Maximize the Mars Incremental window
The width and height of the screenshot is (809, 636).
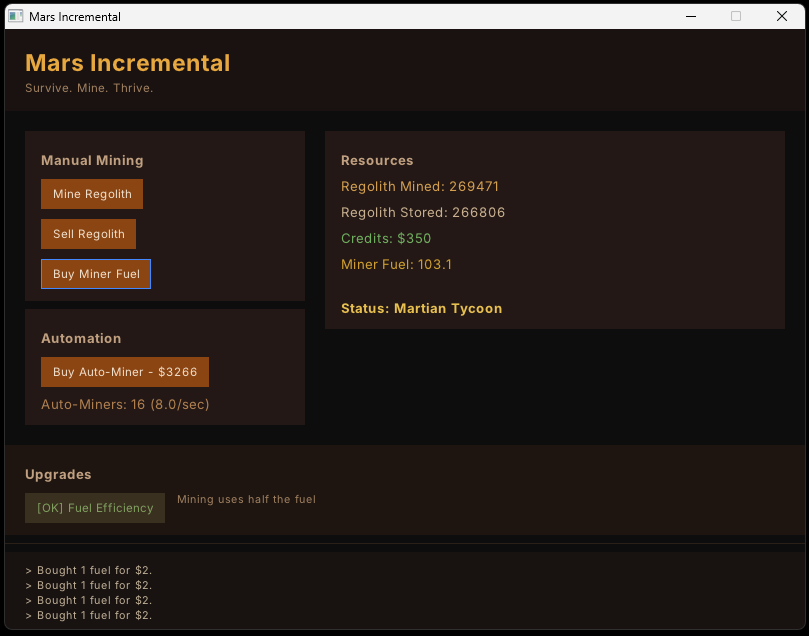[x=736, y=17]
